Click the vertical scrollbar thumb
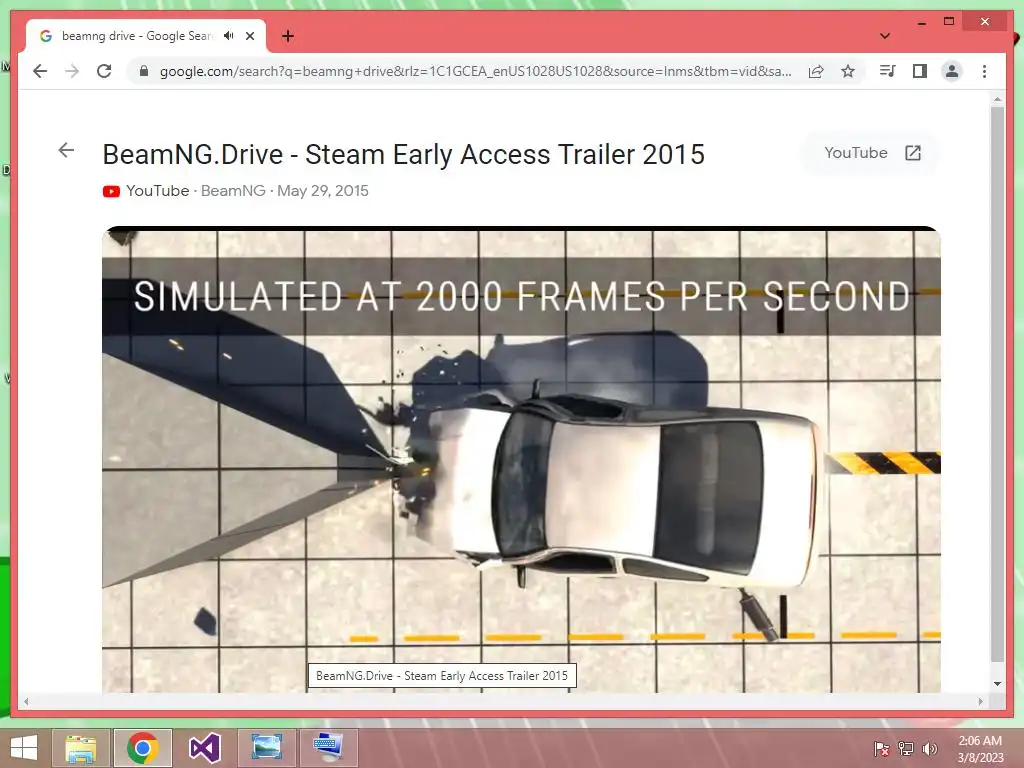Screen dimensions: 1024x768 (x=997, y=385)
